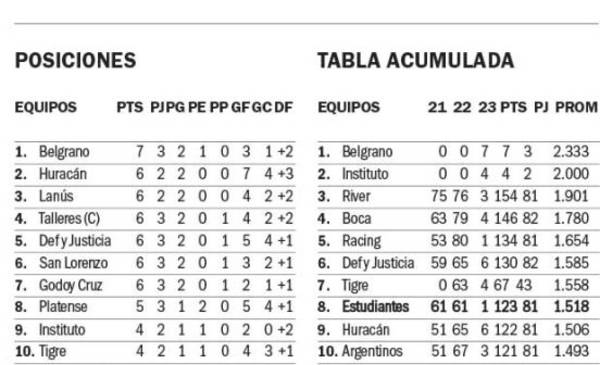Screen dimensions: 600x365
Task: Click the TABLA ACUMULADA heading
Action: [x=416, y=60]
